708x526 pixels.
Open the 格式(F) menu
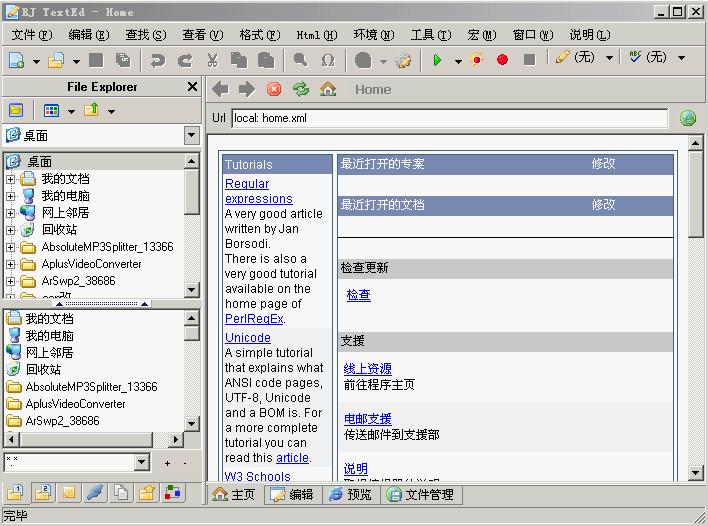pos(260,35)
